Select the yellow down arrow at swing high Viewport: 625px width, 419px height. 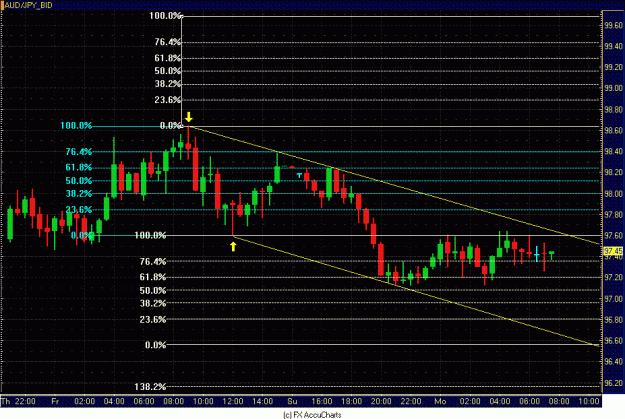[189, 117]
